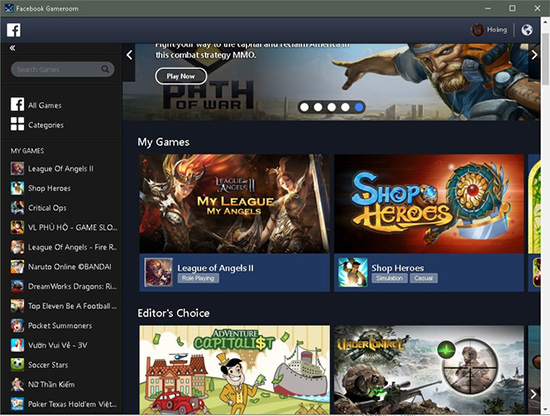Select VL PHÚ HỘ game icon
The height and width of the screenshot is (416, 550).
tap(17, 227)
